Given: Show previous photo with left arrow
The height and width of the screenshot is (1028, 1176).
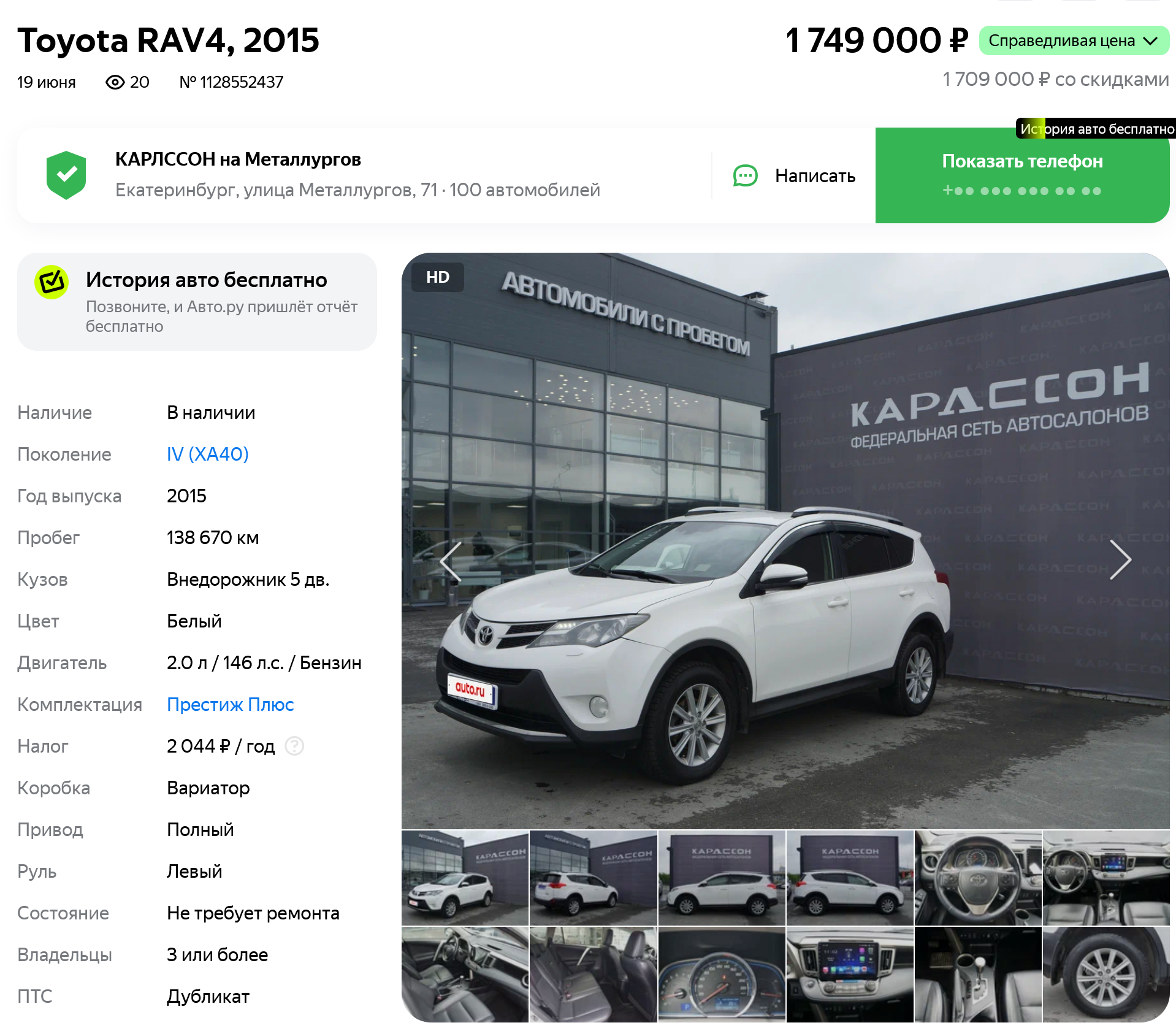Looking at the screenshot, I should (451, 560).
